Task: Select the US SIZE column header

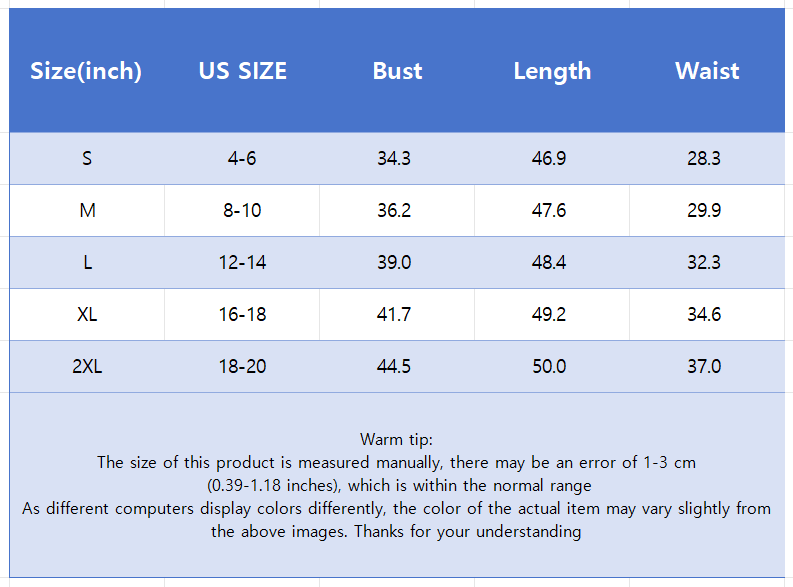Action: tap(242, 71)
